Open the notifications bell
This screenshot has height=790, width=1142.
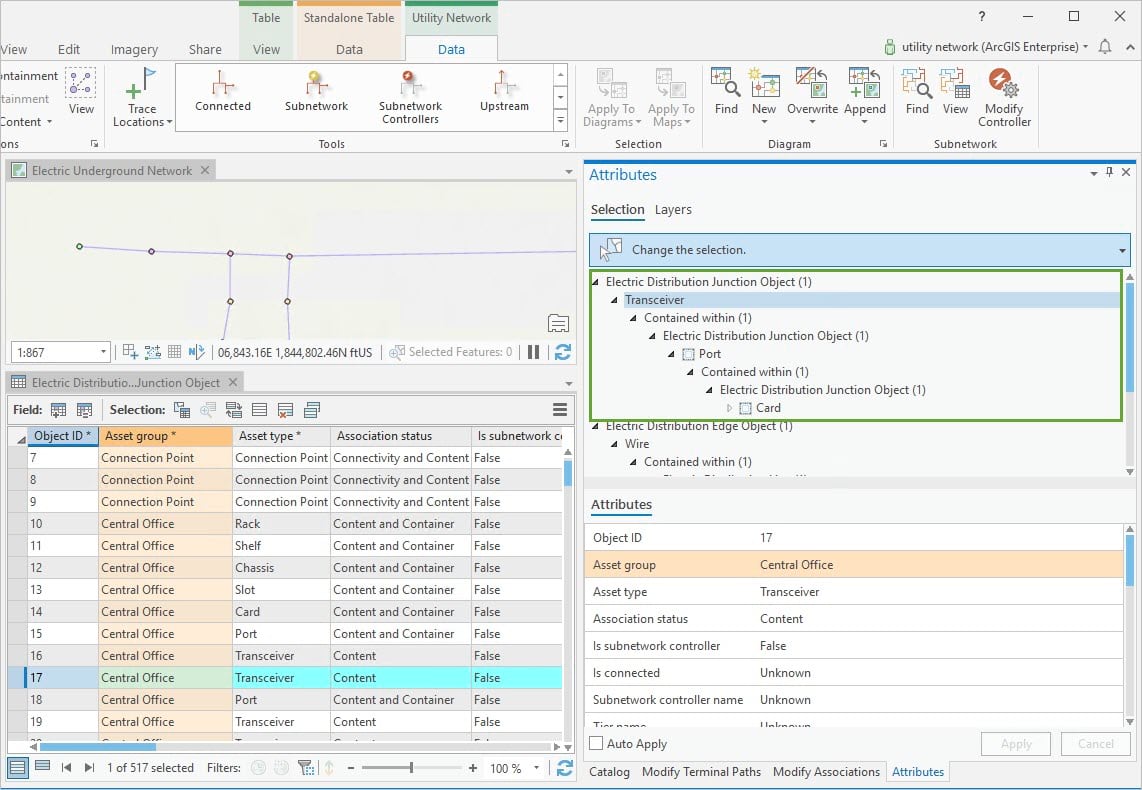coord(1105,47)
